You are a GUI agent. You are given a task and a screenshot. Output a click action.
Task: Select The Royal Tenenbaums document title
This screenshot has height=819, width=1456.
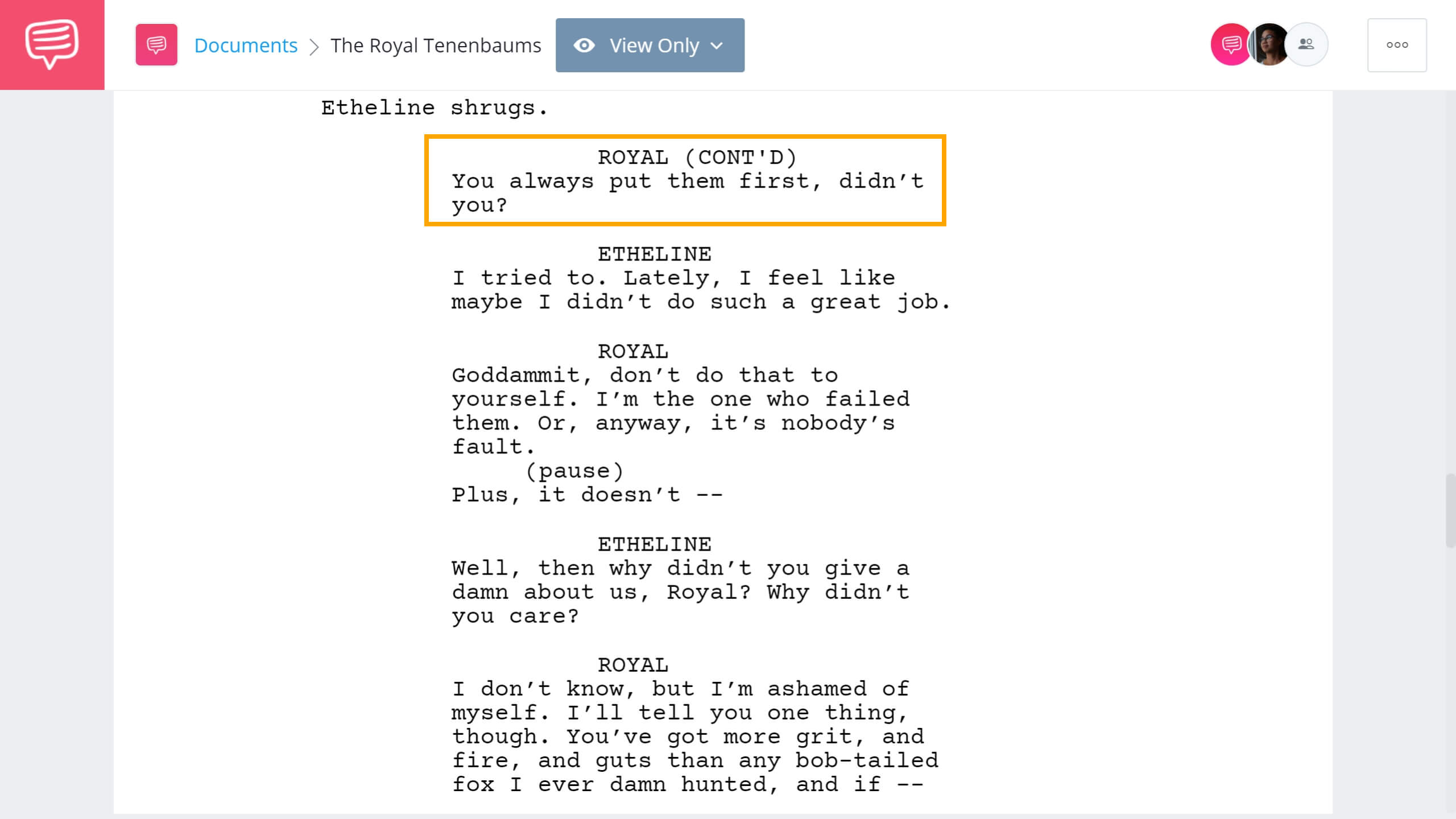click(435, 45)
